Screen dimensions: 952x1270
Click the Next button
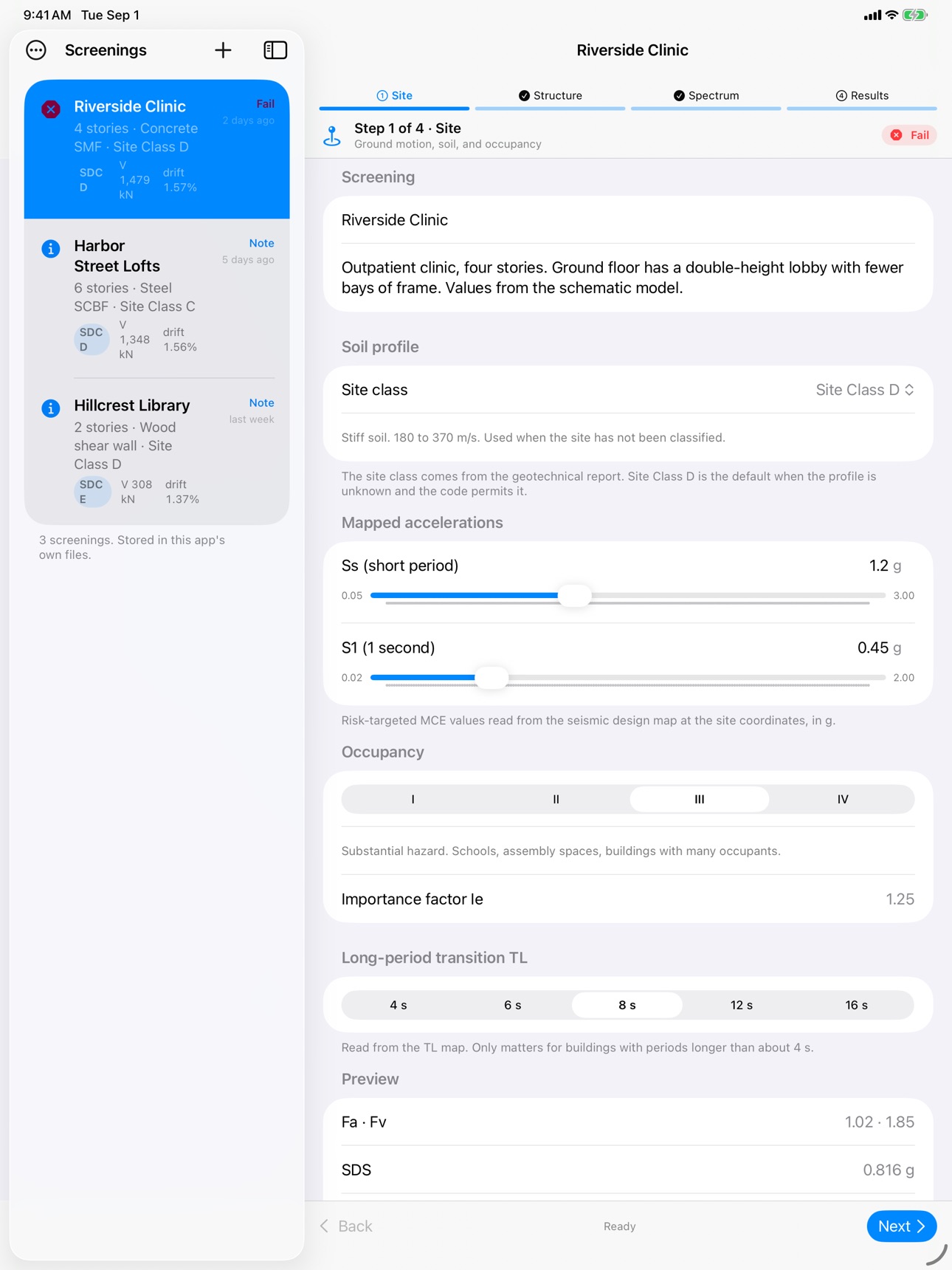[902, 1226]
